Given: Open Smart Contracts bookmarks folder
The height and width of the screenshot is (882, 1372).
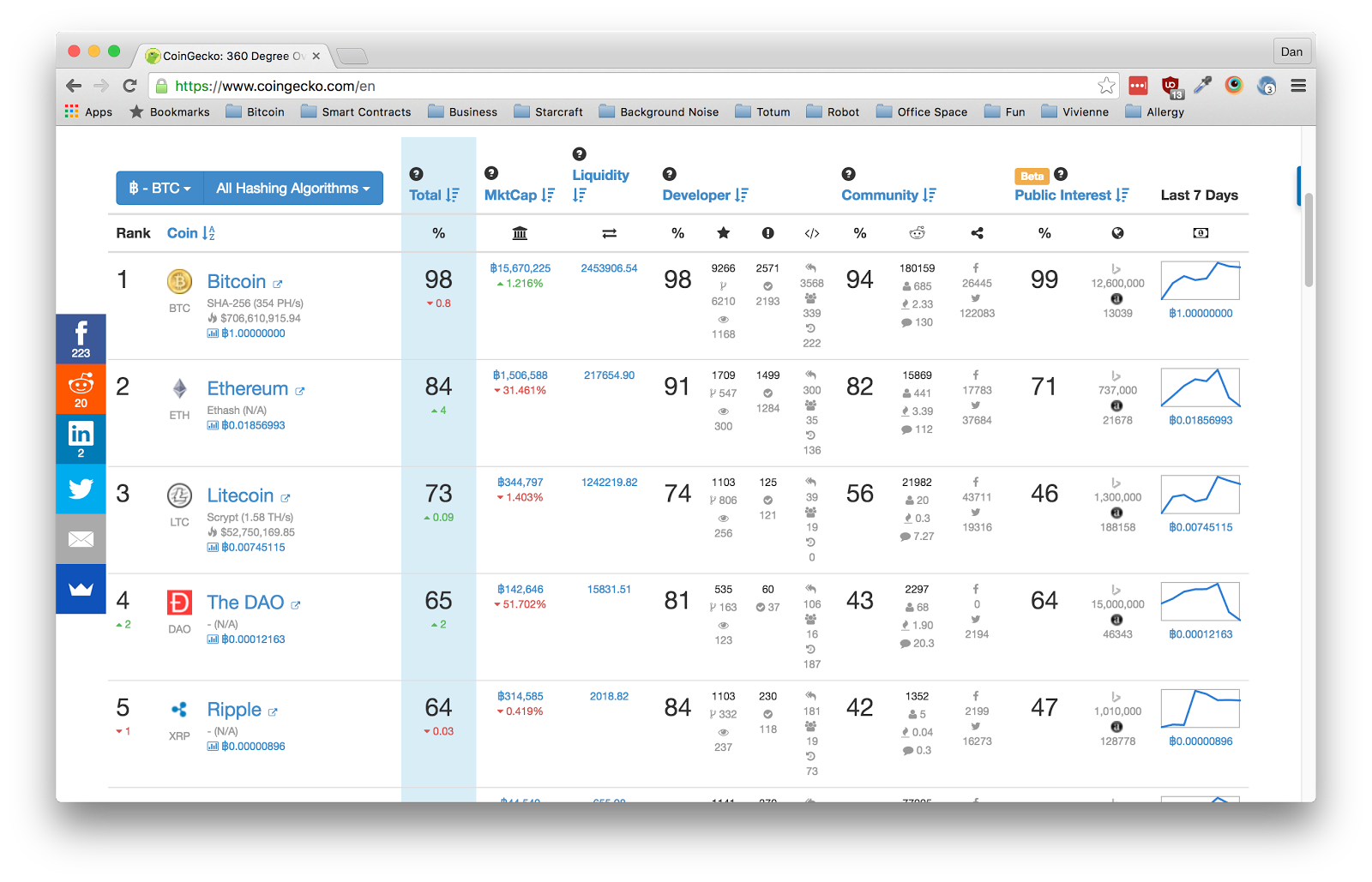Looking at the screenshot, I should click(x=356, y=111).
